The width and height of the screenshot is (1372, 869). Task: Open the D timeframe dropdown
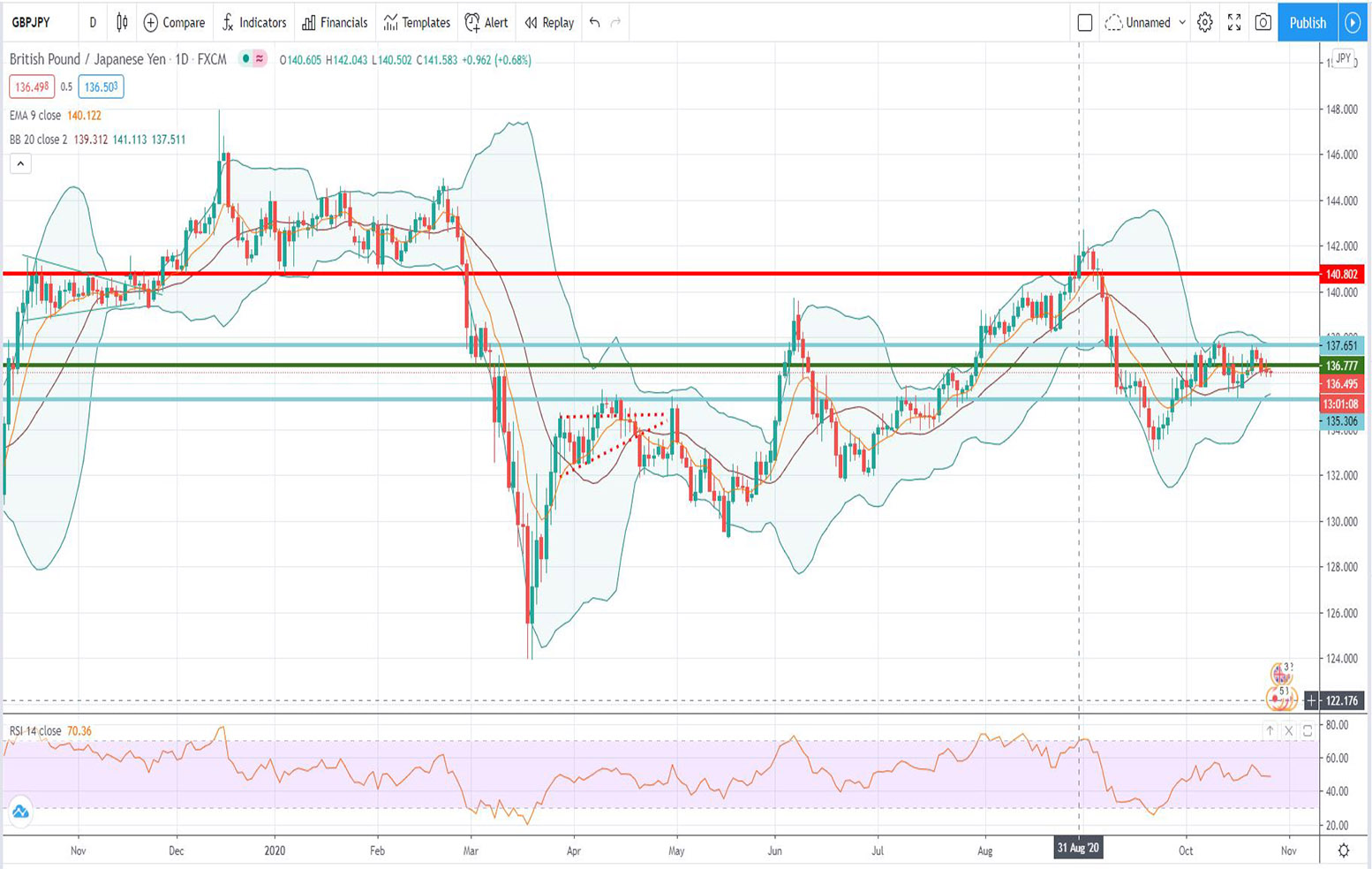click(x=93, y=23)
